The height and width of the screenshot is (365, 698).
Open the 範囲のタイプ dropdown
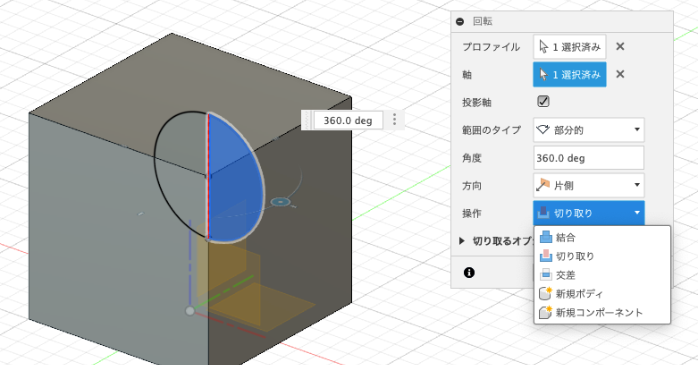click(588, 130)
